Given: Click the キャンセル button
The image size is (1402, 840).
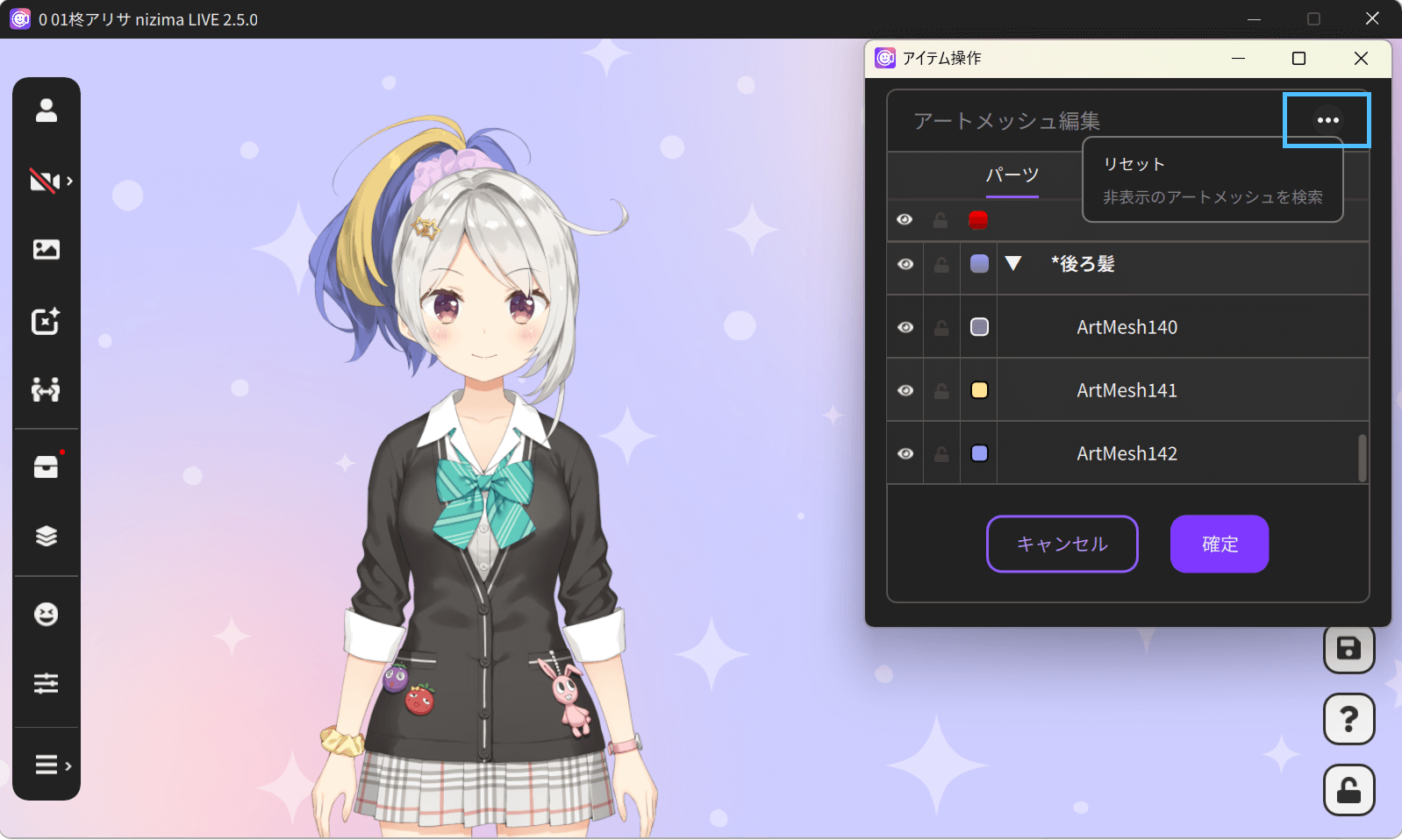Looking at the screenshot, I should click(x=1062, y=545).
